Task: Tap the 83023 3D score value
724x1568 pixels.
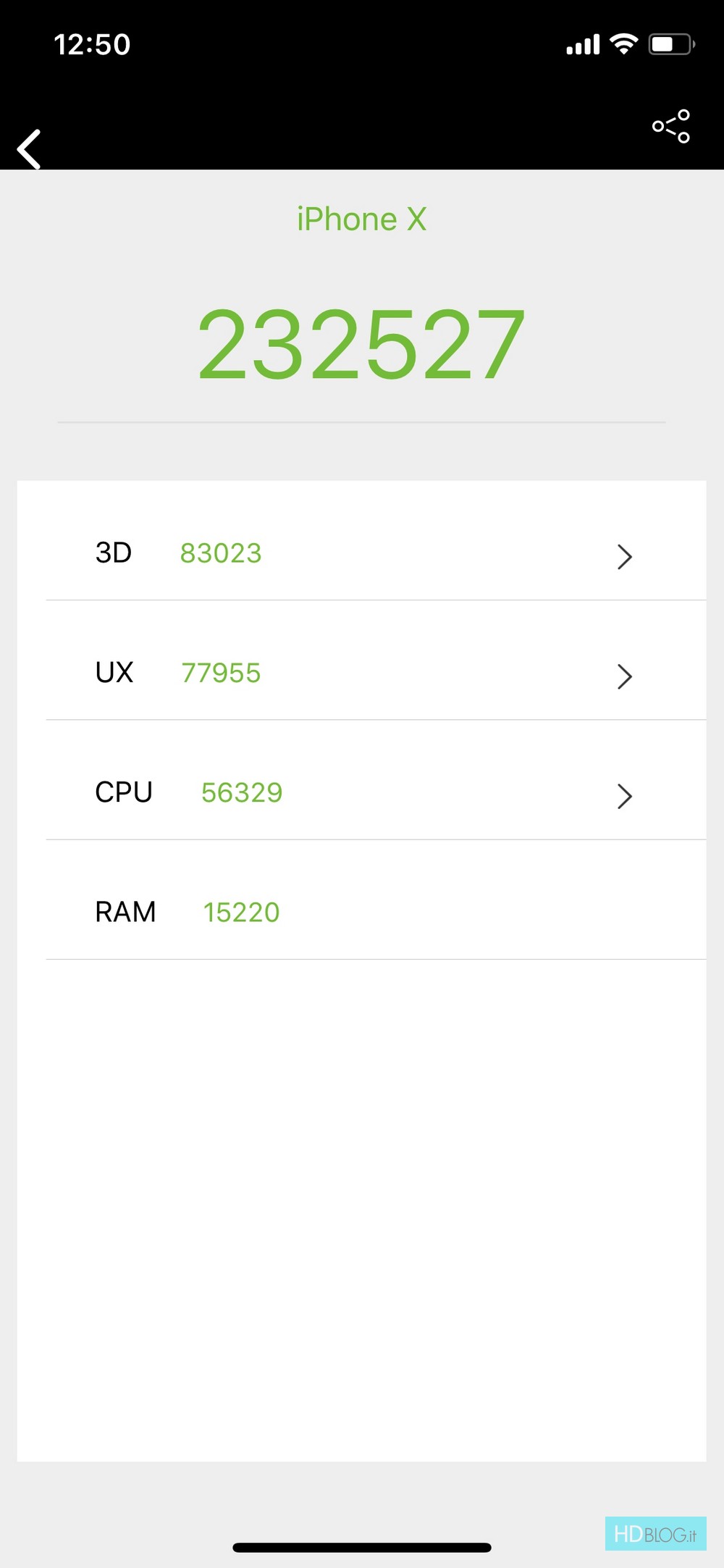Action: click(x=221, y=553)
